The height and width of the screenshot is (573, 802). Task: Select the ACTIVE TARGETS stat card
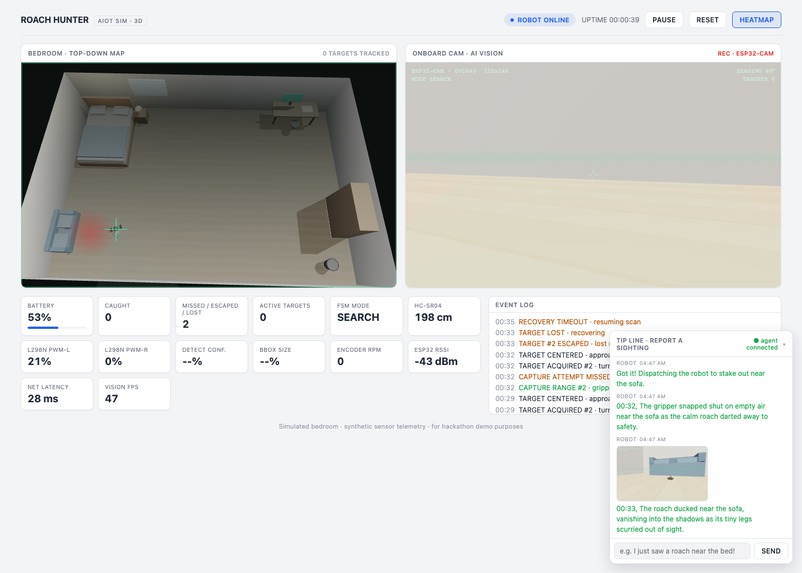pos(288,316)
